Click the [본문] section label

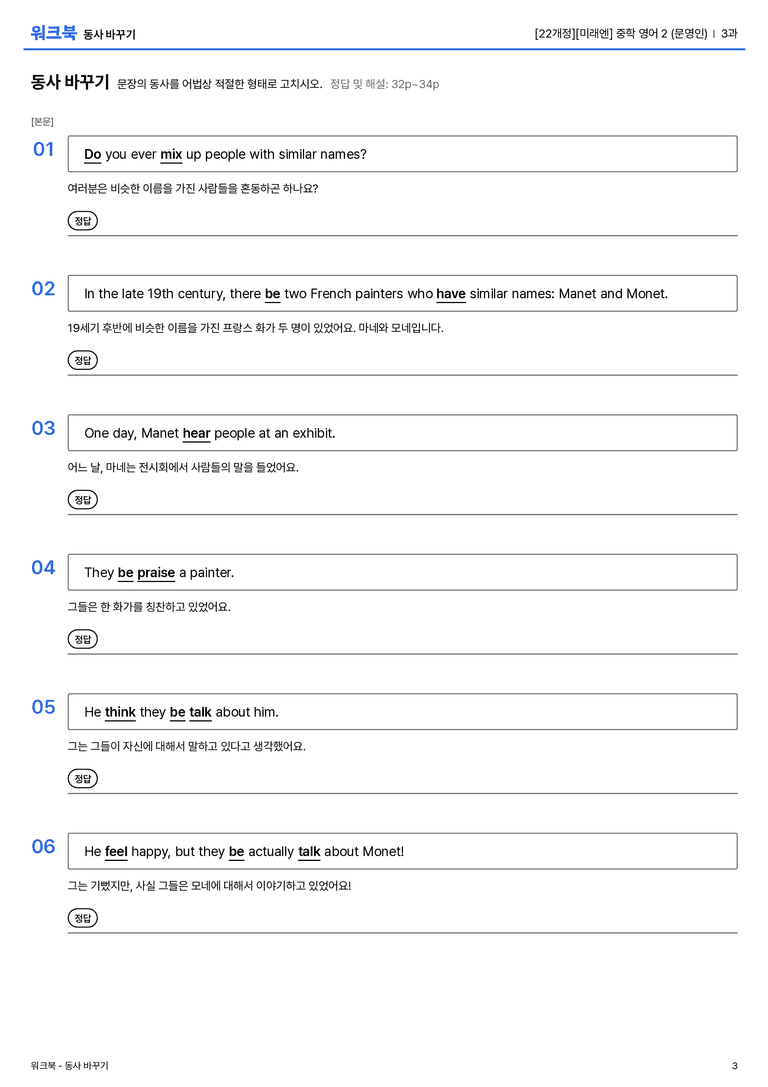click(42, 122)
